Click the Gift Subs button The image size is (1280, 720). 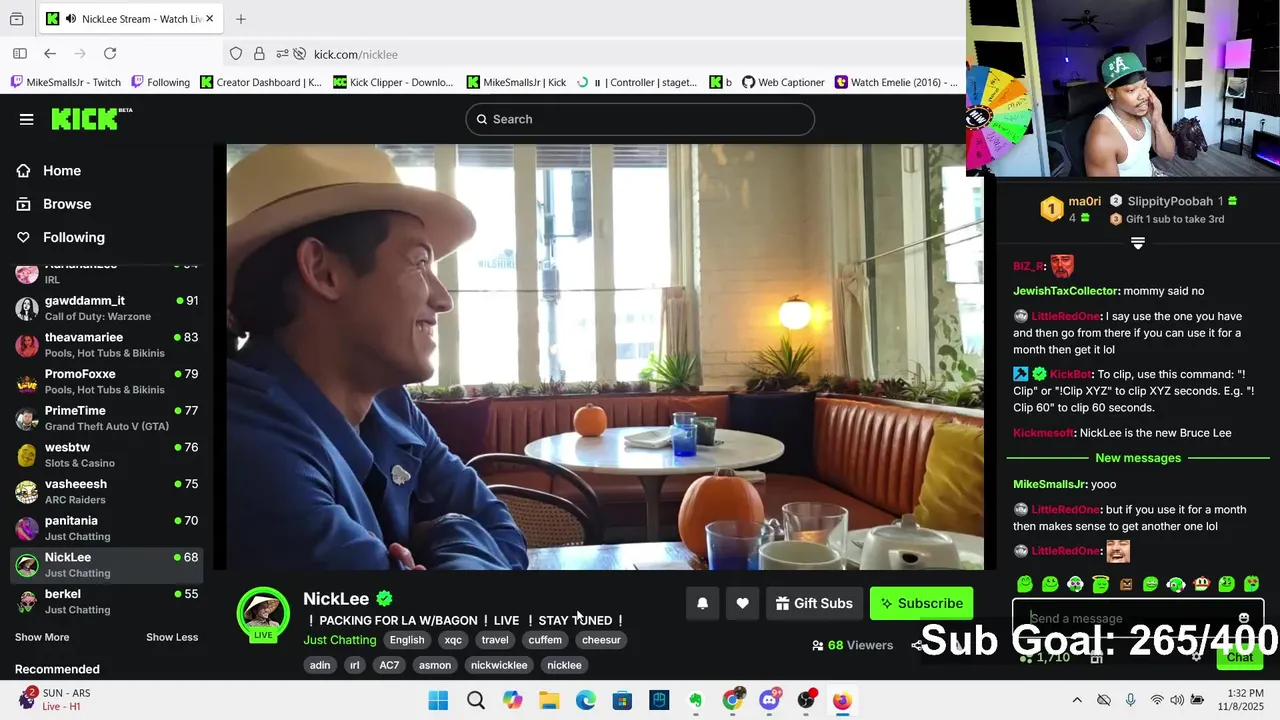coord(815,603)
